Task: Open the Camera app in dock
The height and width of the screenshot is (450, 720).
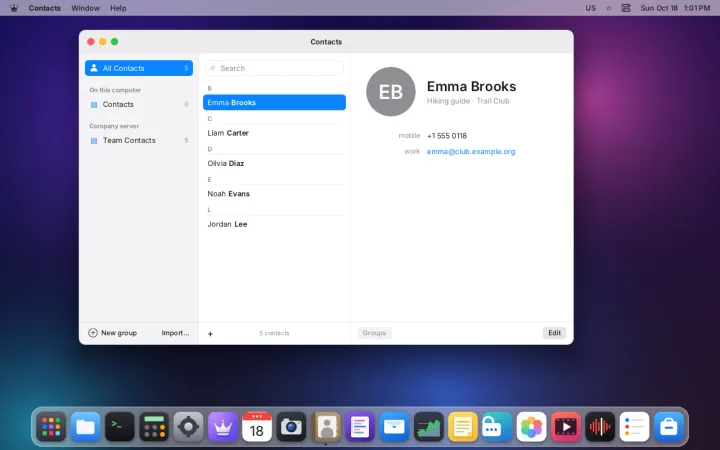Action: 291,427
